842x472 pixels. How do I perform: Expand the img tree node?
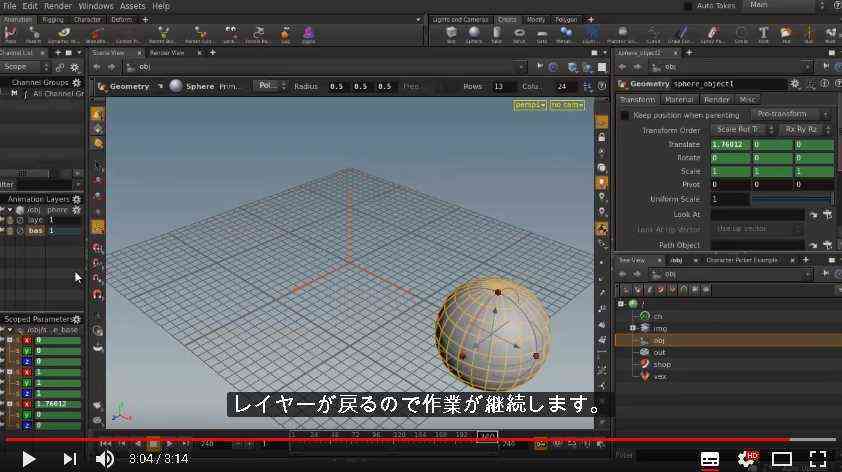[x=633, y=328]
